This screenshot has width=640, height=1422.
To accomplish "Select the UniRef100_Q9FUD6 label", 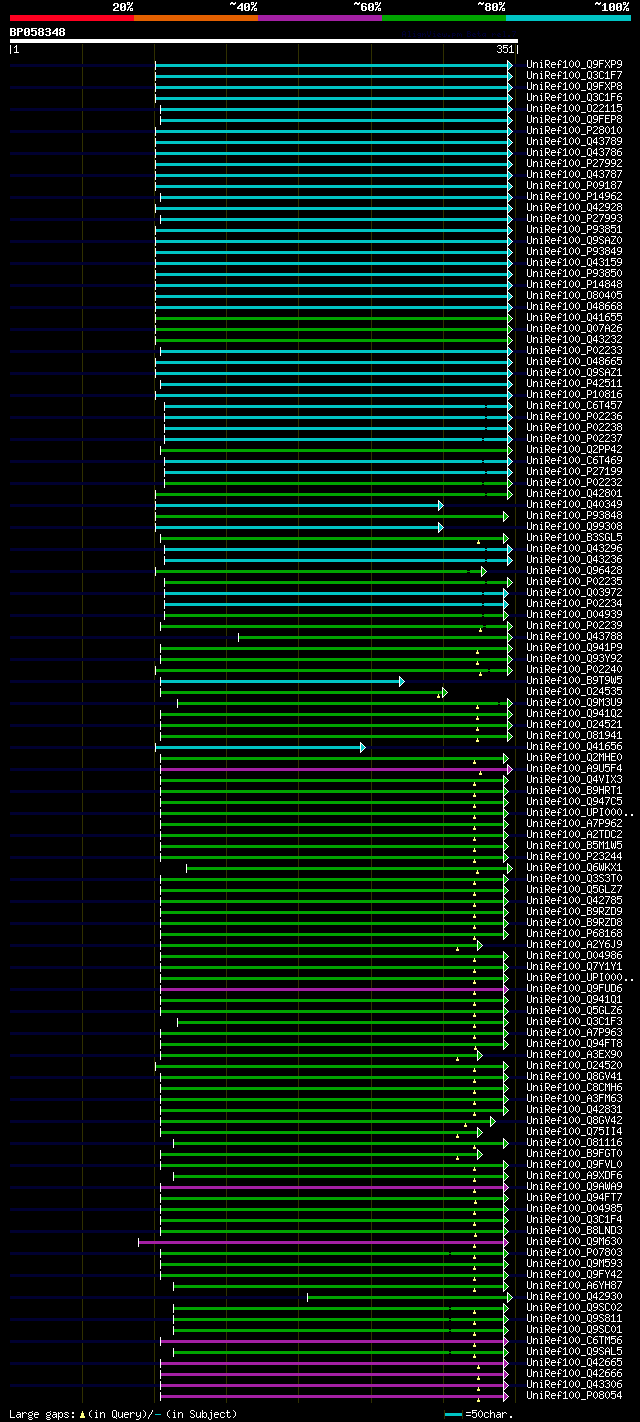I will click(x=574, y=989).
